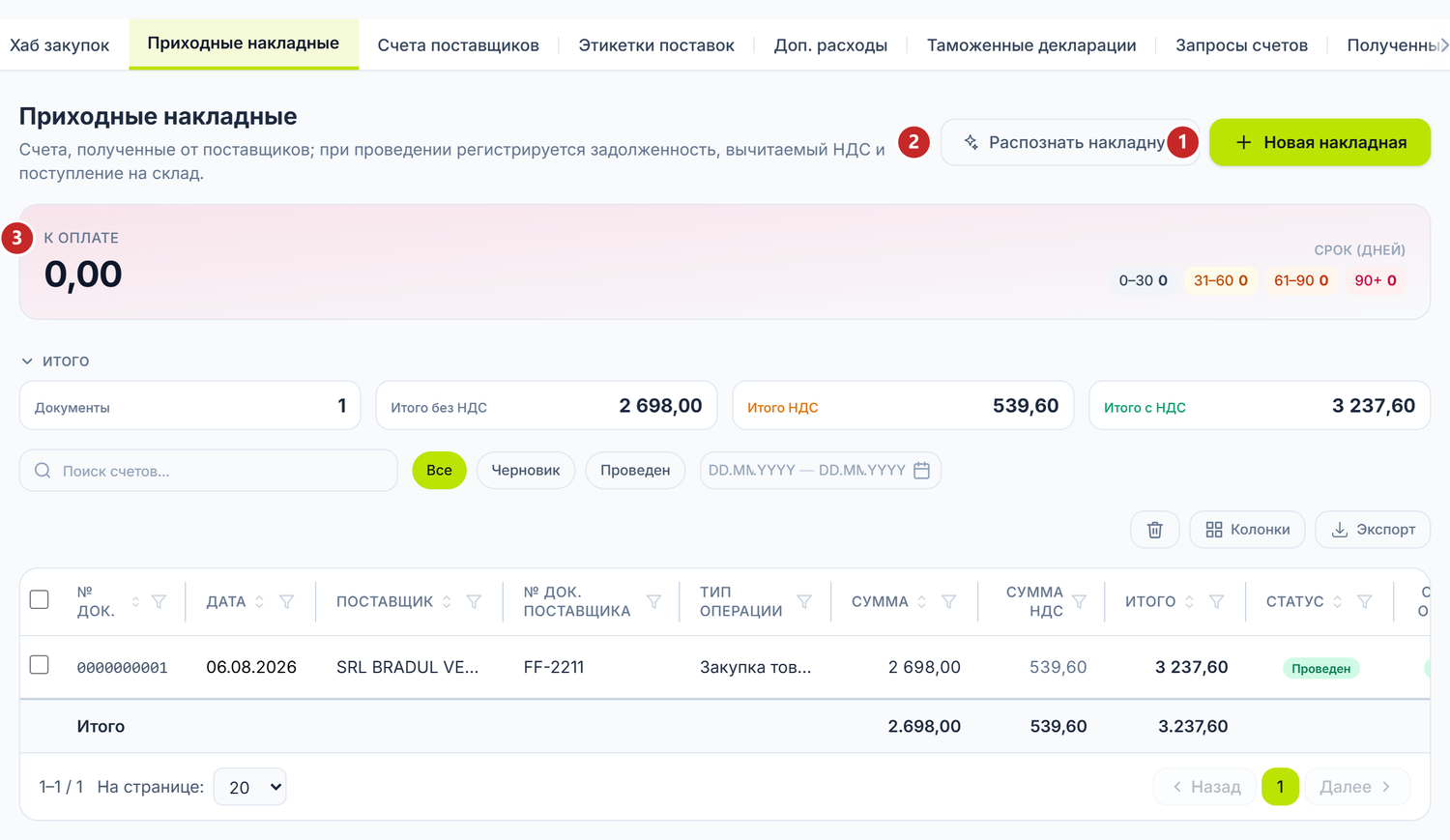Image resolution: width=1450 pixels, height=840 pixels.
Task: Switch to Запросы счетов tab
Action: coord(1241,45)
